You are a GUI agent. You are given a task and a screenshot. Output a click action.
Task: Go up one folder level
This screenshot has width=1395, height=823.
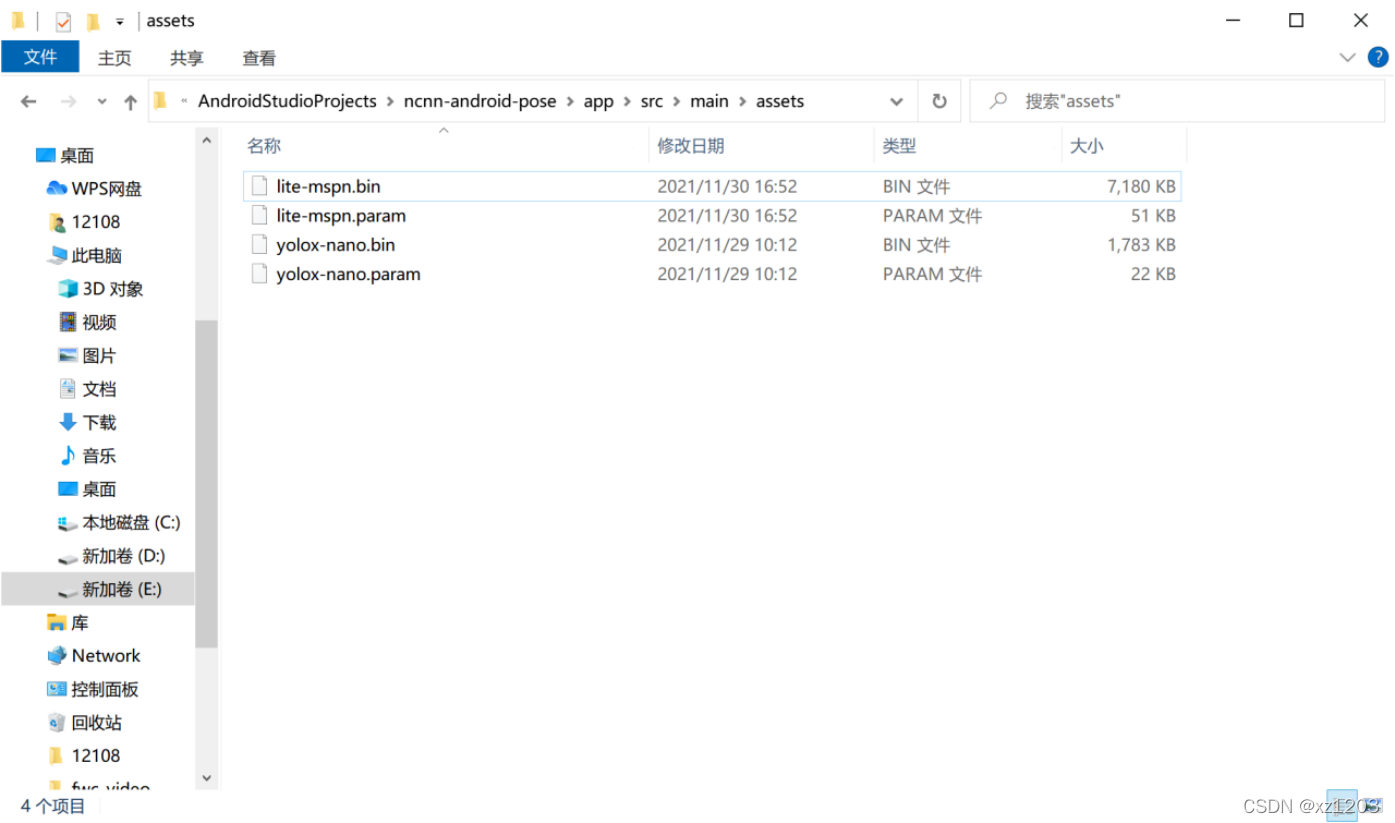(x=130, y=102)
